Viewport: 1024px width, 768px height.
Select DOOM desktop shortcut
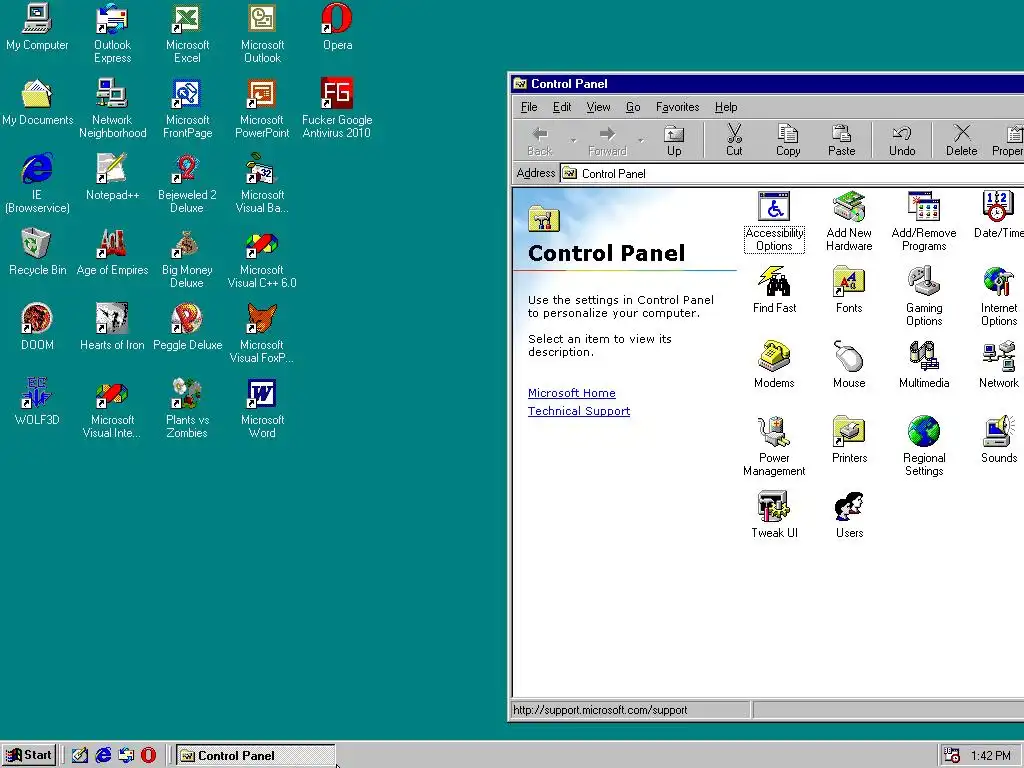(x=37, y=328)
